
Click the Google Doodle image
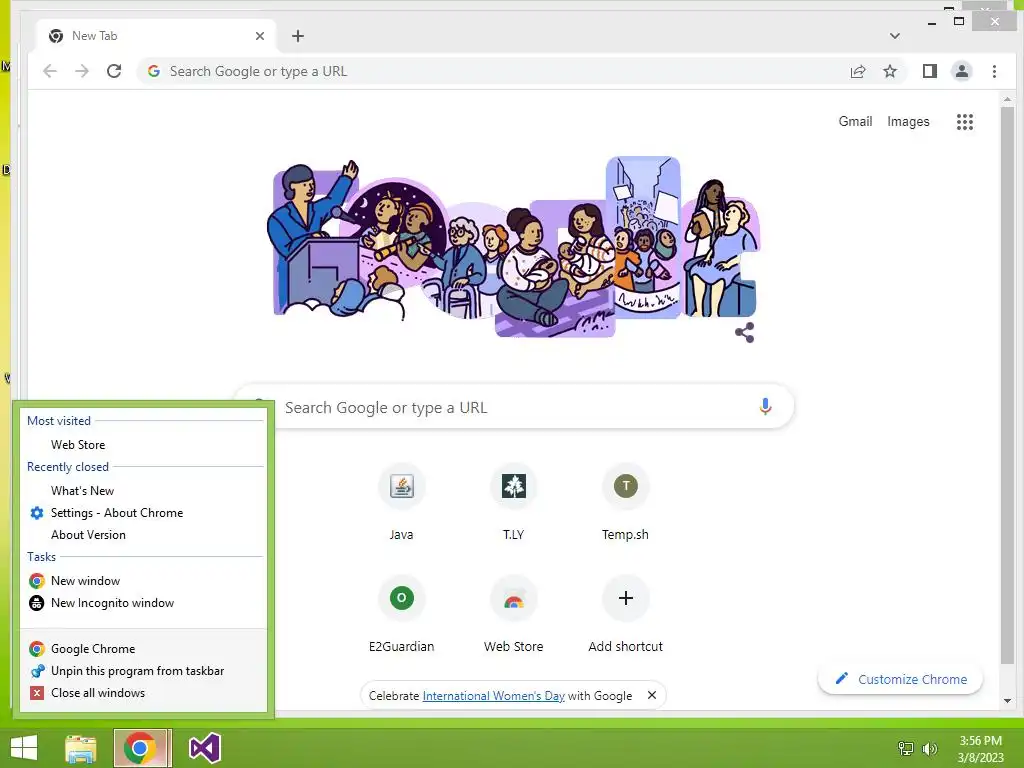(x=513, y=247)
